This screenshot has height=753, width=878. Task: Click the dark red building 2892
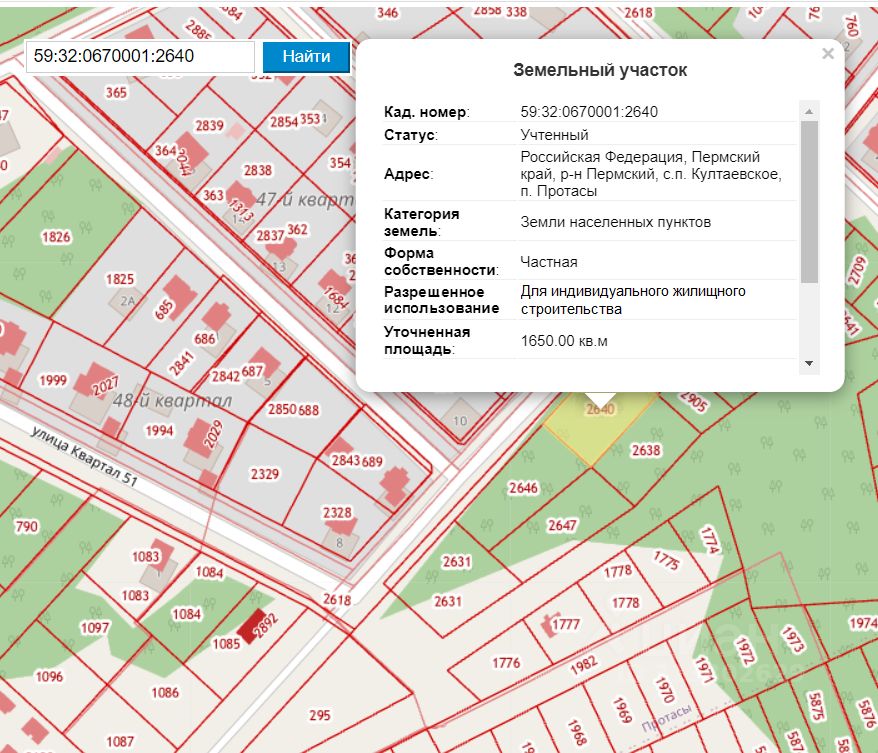pos(251,626)
